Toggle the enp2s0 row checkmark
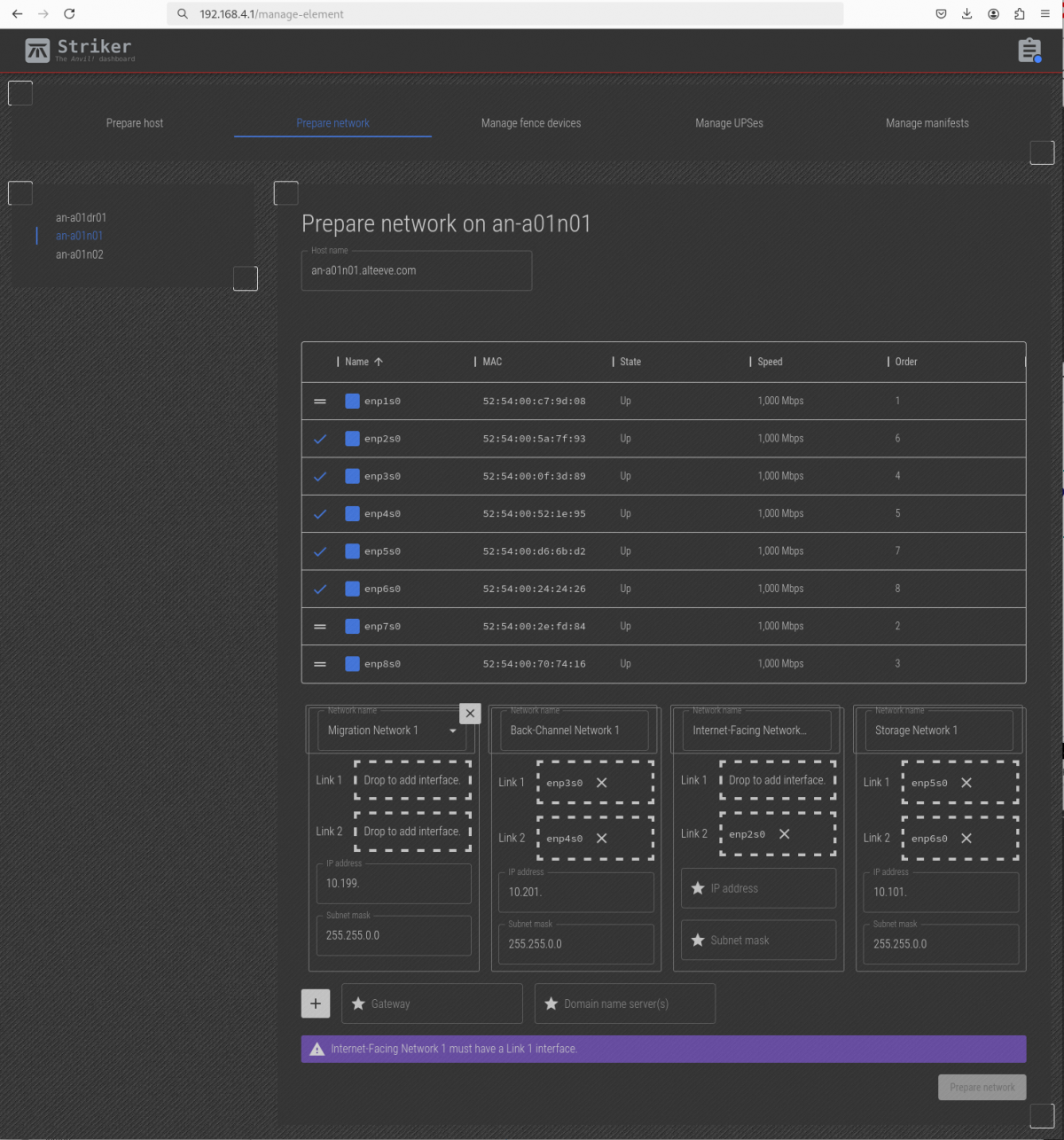Viewport: 1064px width, 1140px height. coord(320,439)
